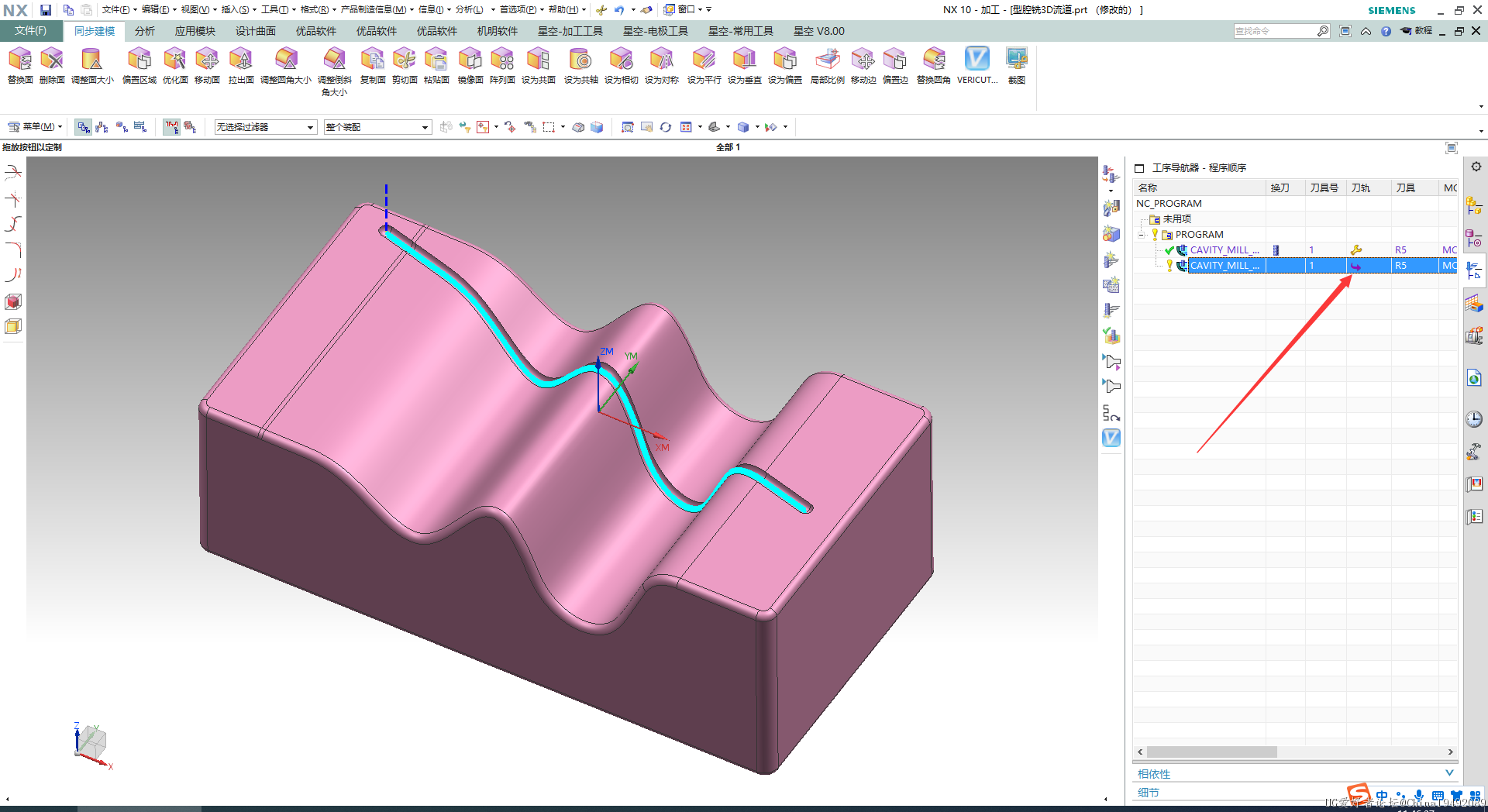1488x812 pixels.
Task: Open the 调整面大小 resize face tool
Action: [92, 65]
